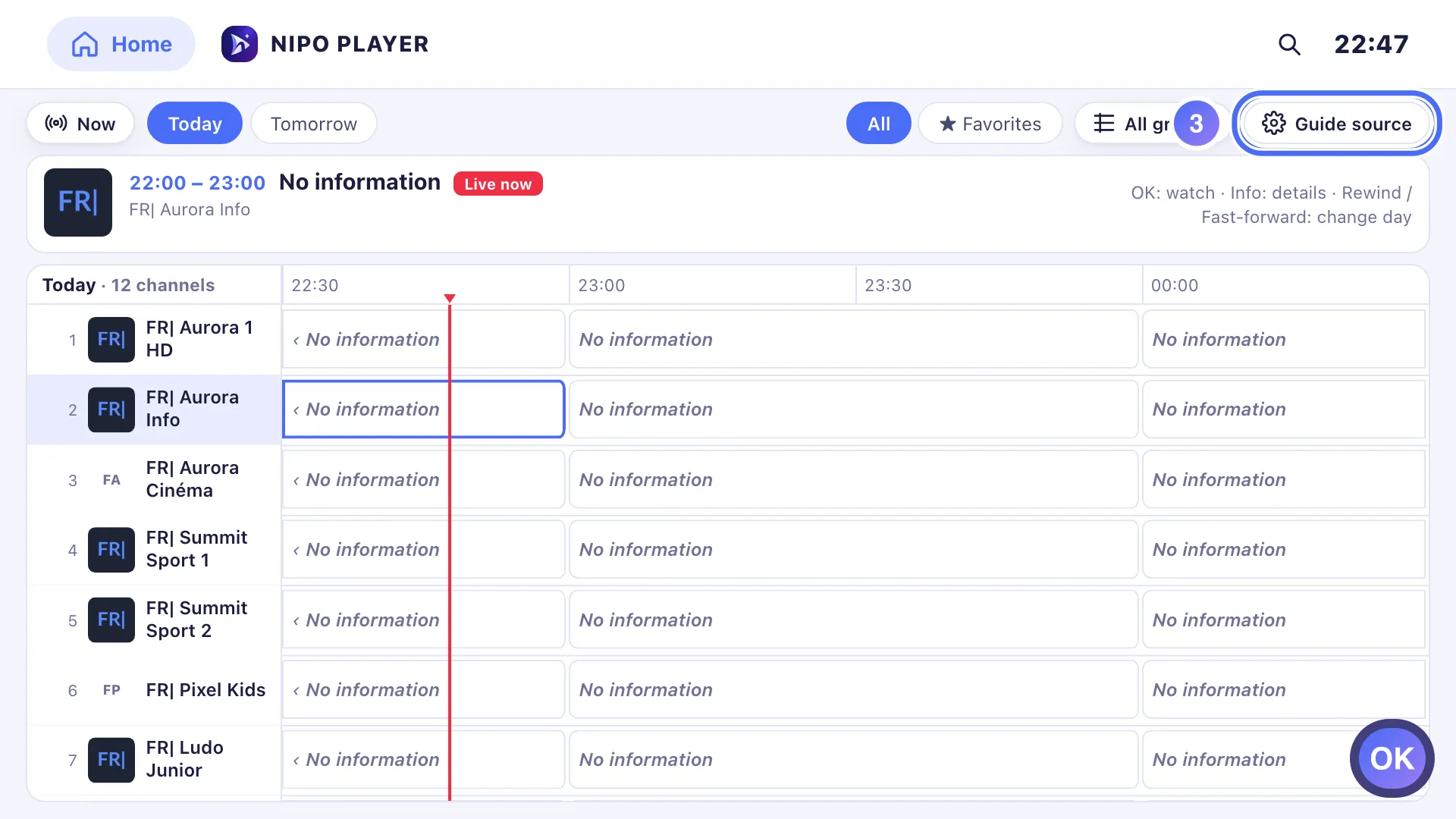This screenshot has width=1456, height=819.
Task: Click the Guide source gear icon
Action: (x=1274, y=124)
